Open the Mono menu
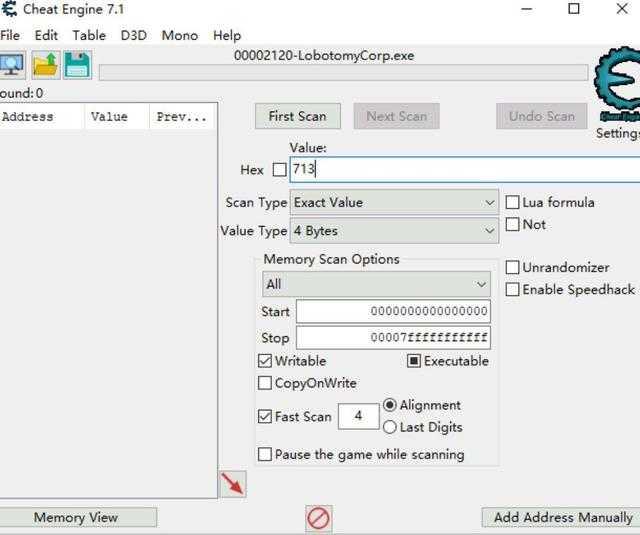The width and height of the screenshot is (640, 535). click(180, 36)
